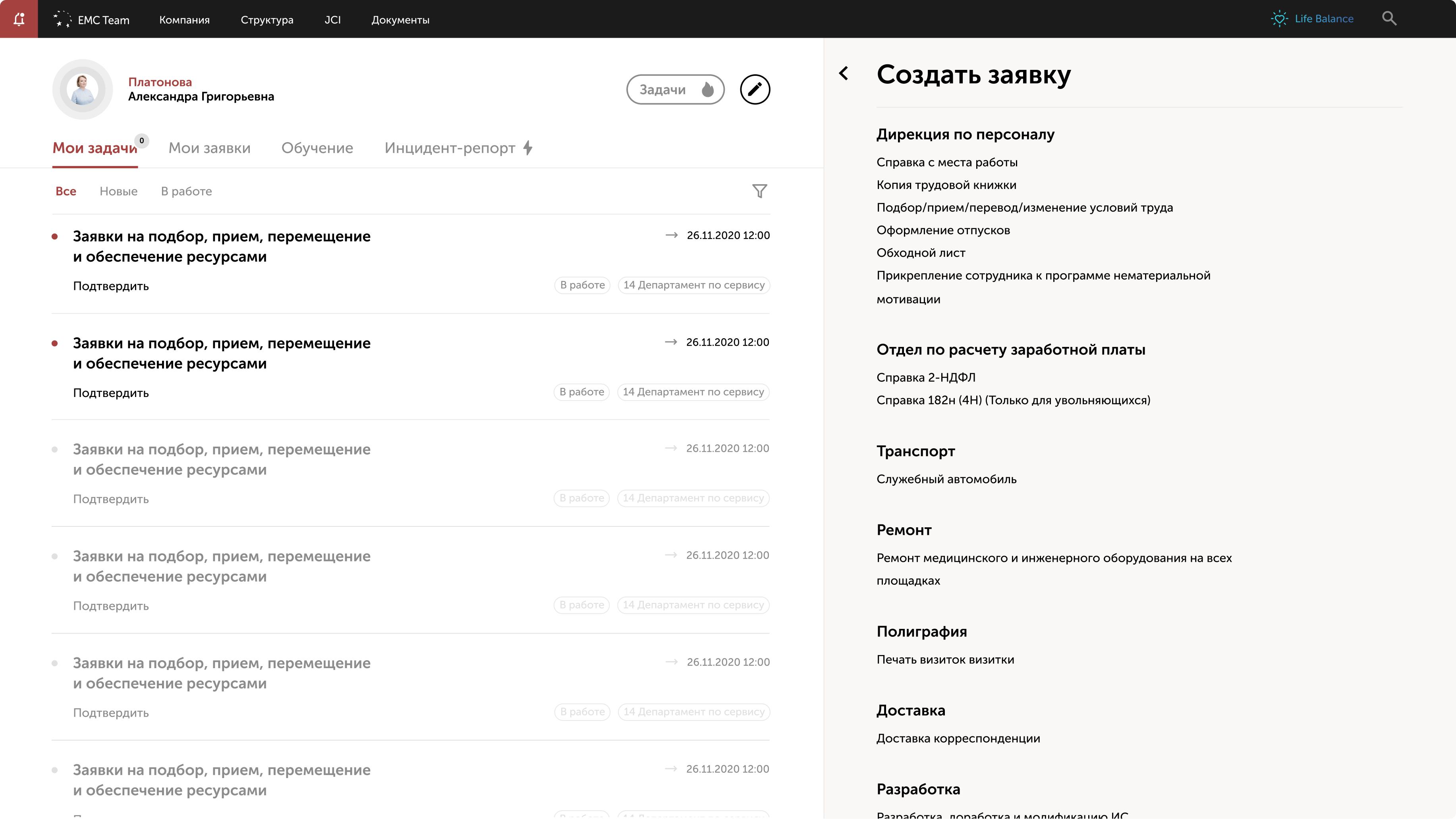Choose Справка 2-НДФЛ request type

tap(926, 377)
